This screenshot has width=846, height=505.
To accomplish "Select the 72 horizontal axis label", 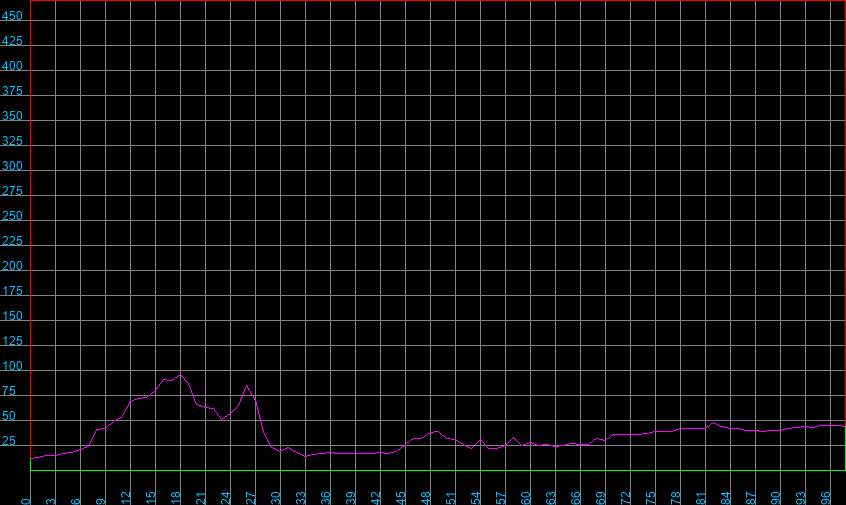I will coord(626,498).
